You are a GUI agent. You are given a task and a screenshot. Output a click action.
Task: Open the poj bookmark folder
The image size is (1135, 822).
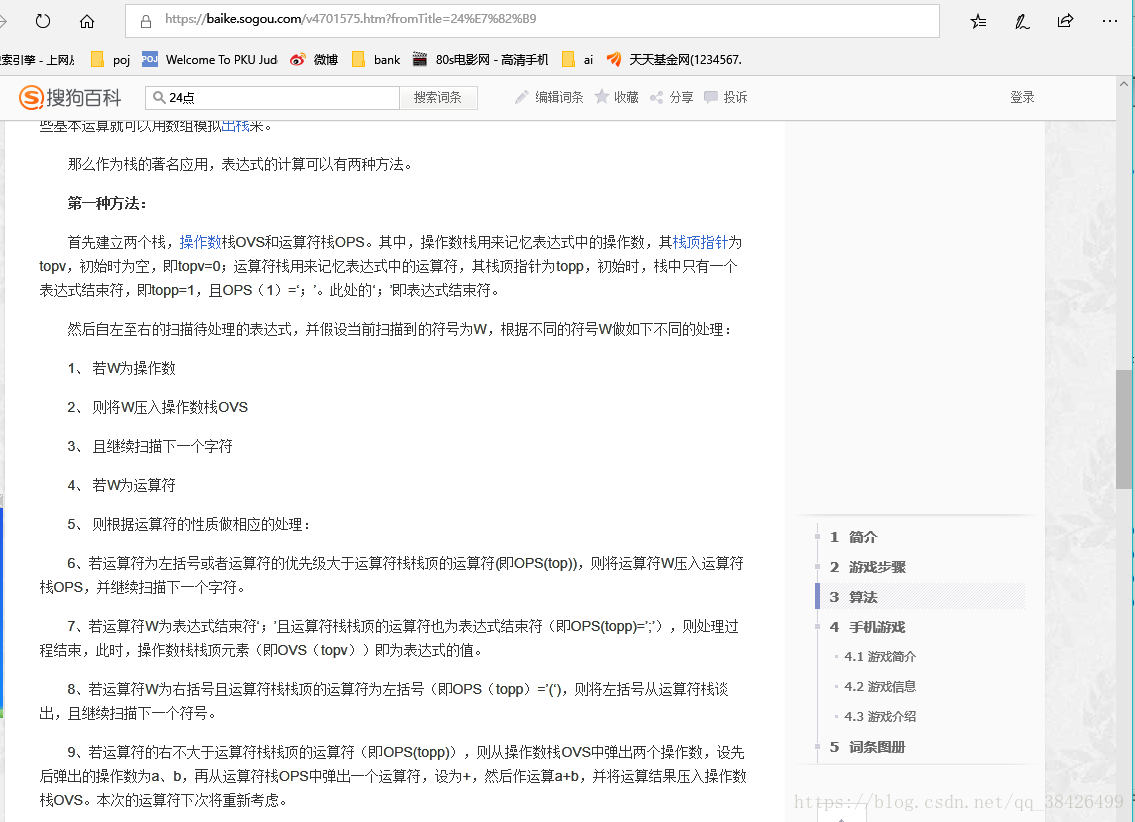click(111, 59)
